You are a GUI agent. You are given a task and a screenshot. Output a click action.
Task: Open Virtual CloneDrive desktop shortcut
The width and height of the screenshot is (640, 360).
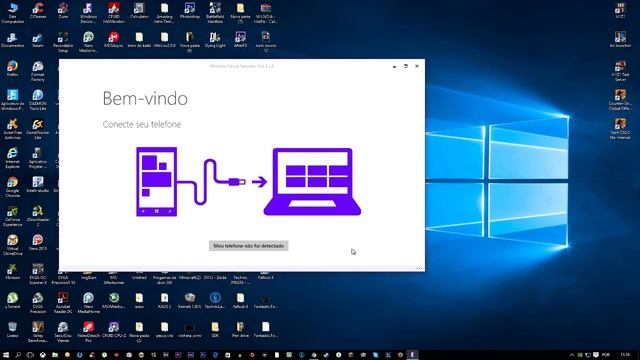coord(13,245)
